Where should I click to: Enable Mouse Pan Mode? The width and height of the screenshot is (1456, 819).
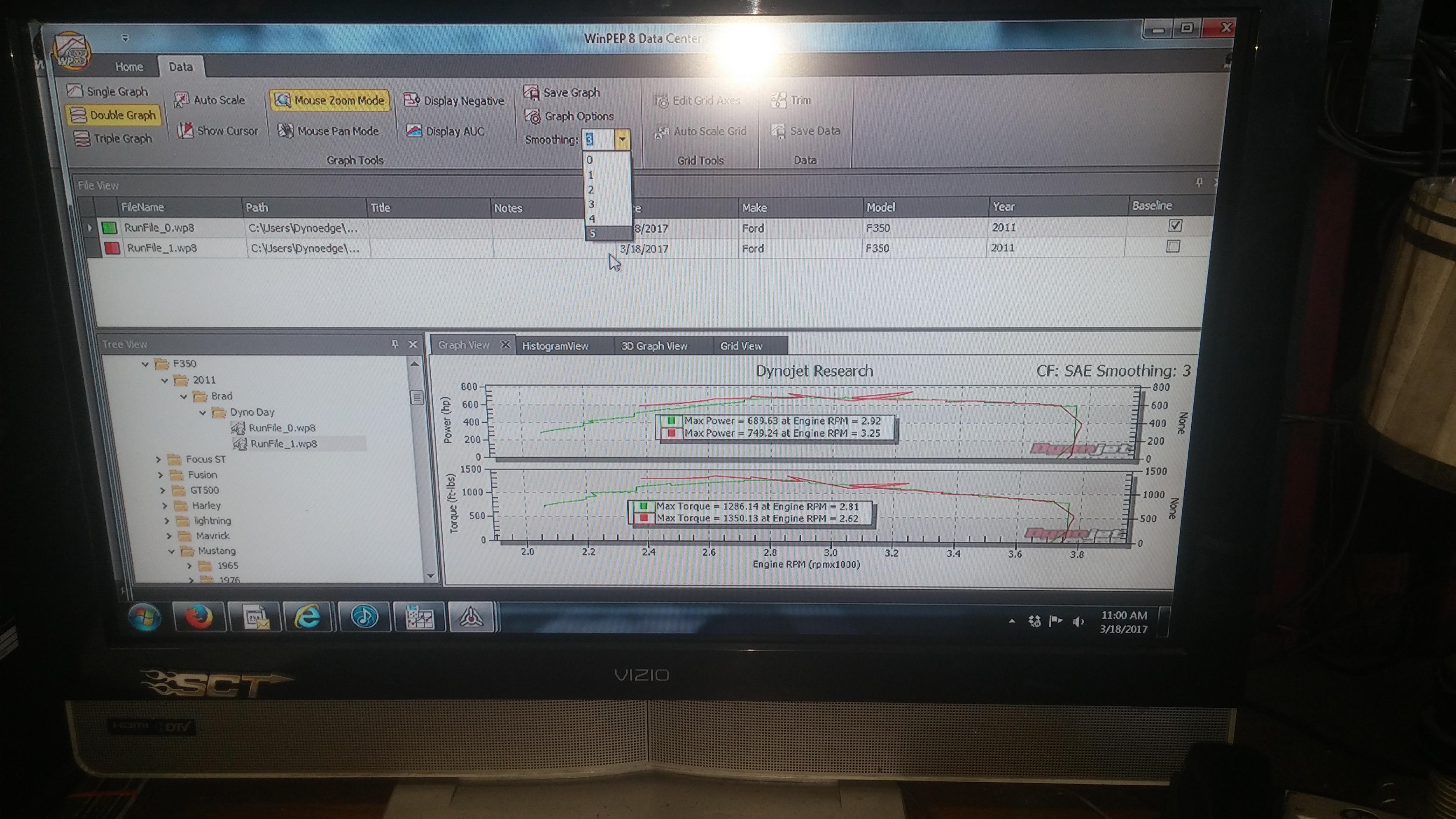328,131
